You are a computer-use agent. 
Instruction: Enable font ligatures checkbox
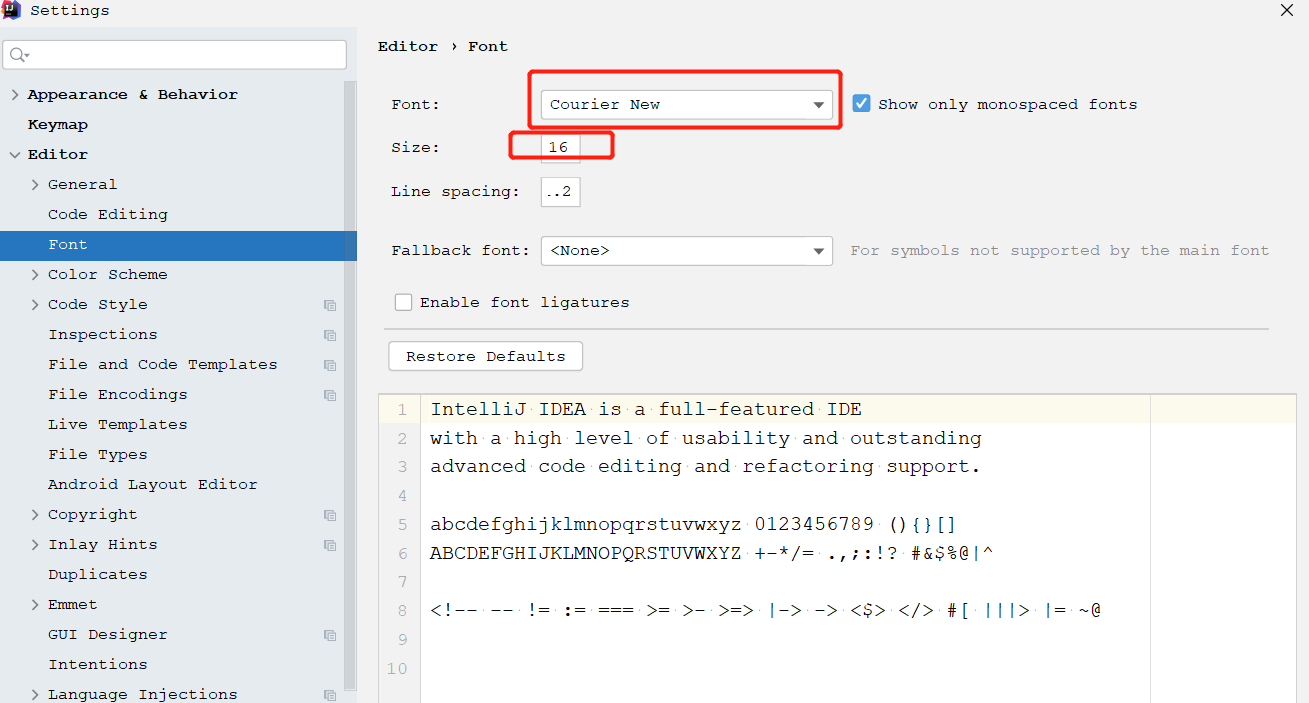click(x=403, y=302)
